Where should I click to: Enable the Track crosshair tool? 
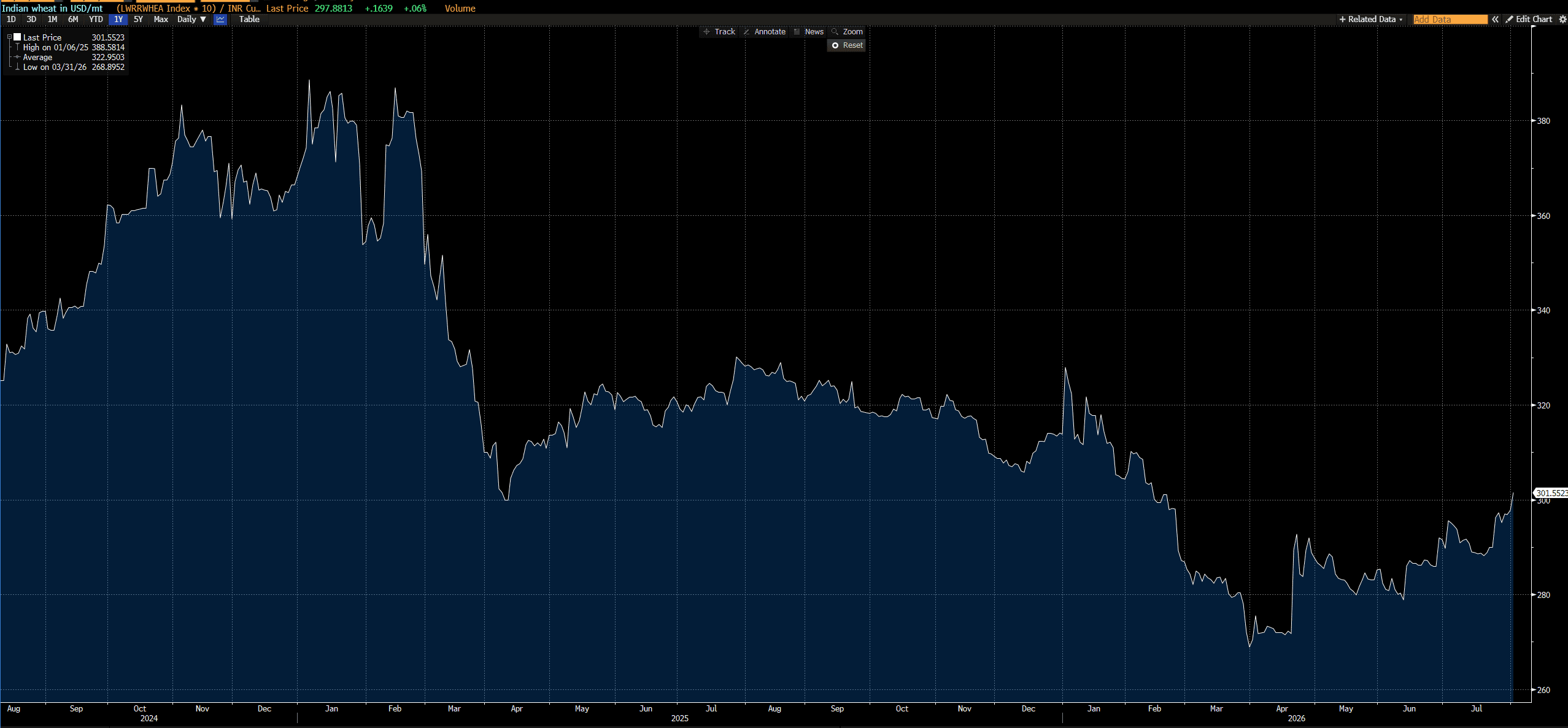pos(719,32)
